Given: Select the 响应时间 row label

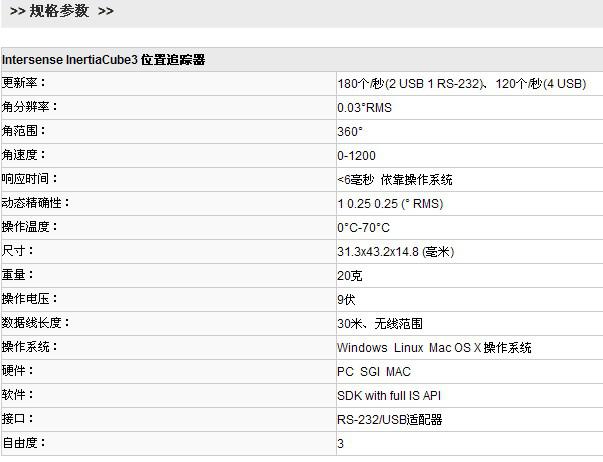Looking at the screenshot, I should click(x=30, y=179).
